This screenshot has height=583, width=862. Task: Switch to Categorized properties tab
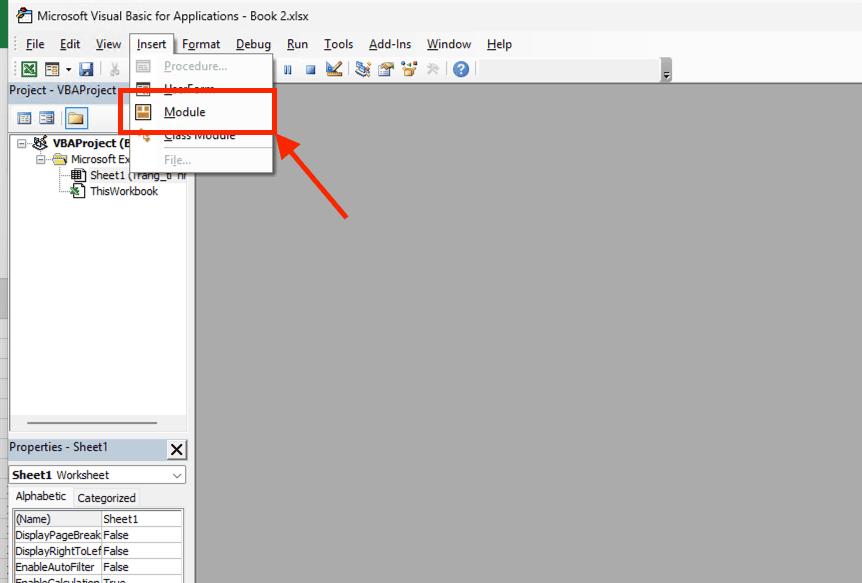pyautogui.click(x=107, y=498)
